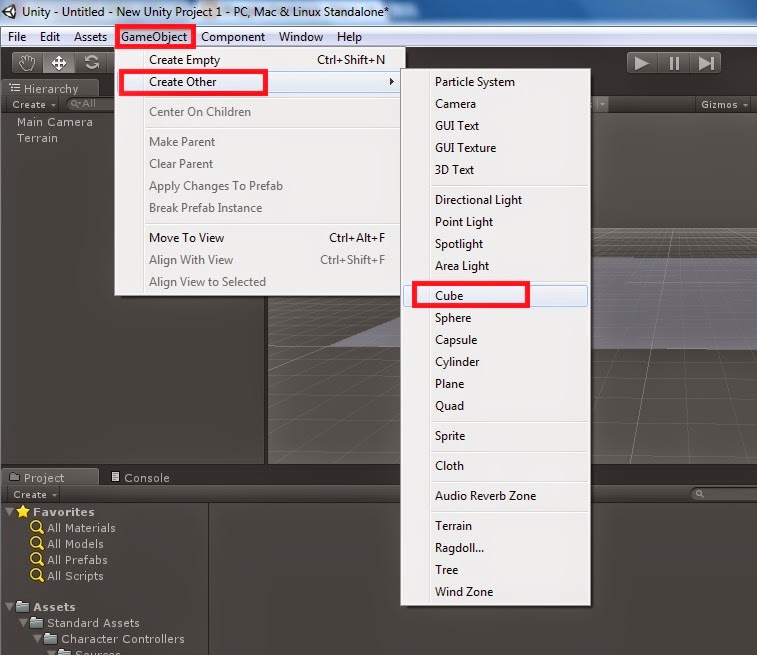
Task: Choose GUI Texture
Action: tap(495, 148)
